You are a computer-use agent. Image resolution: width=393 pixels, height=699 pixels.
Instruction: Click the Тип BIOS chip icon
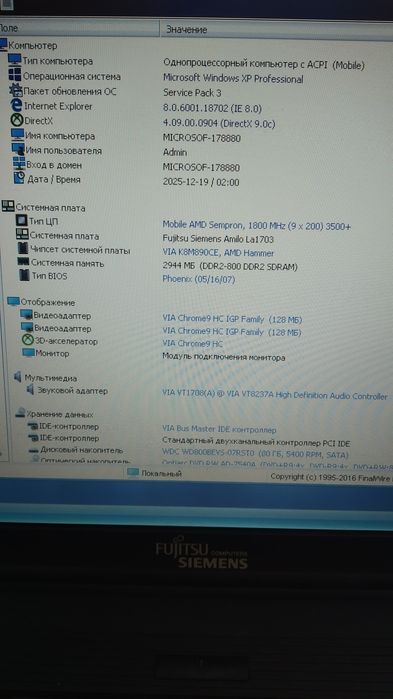point(25,275)
